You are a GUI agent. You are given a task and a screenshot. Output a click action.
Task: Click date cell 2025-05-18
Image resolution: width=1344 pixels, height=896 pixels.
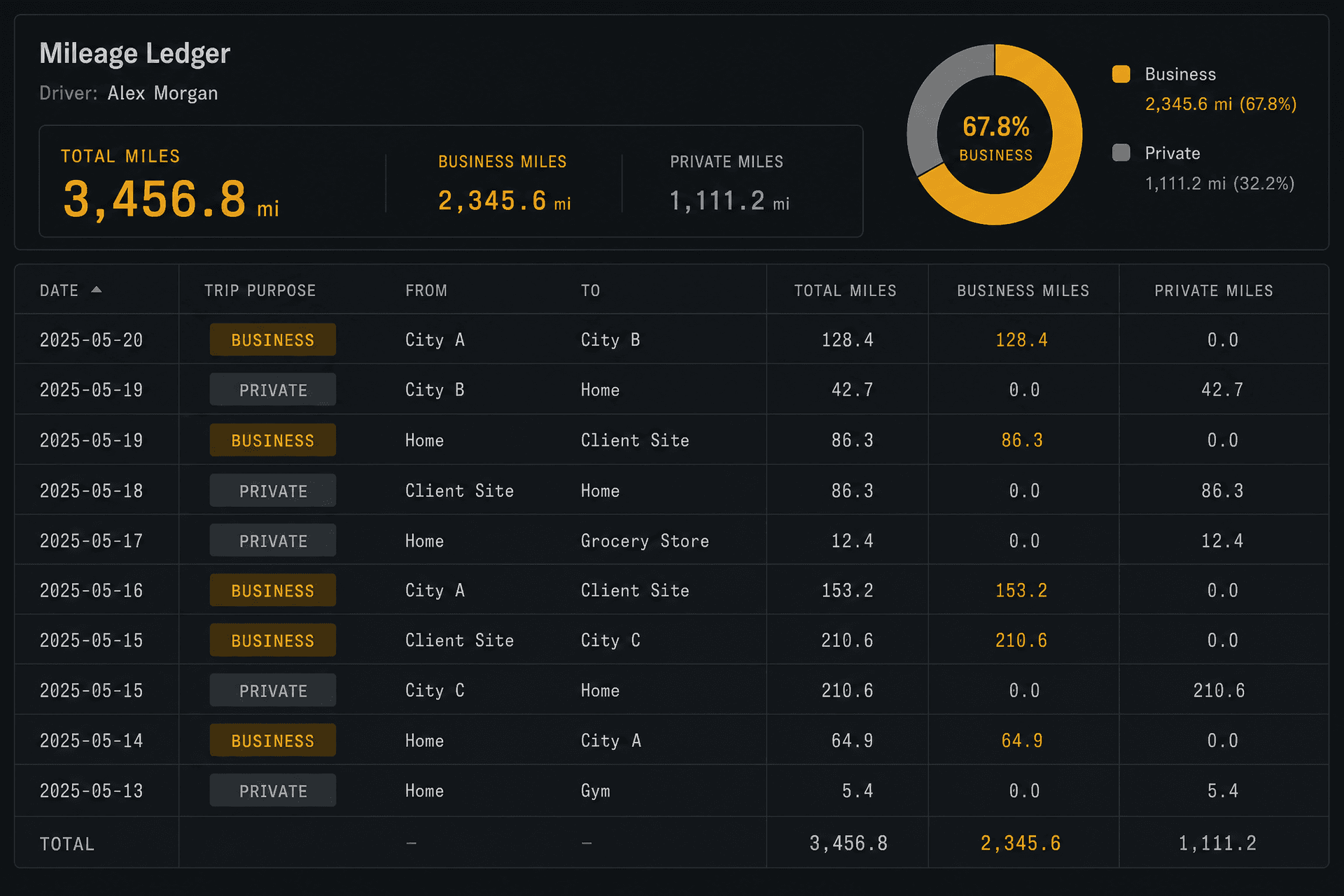(91, 491)
